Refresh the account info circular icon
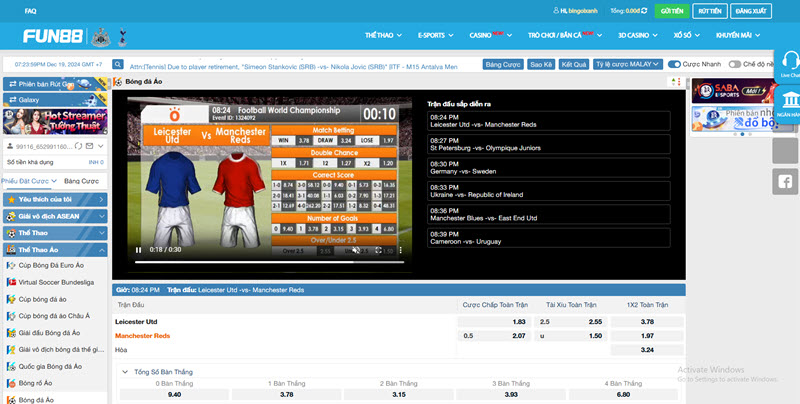This screenshot has height=404, width=800. coord(79,146)
